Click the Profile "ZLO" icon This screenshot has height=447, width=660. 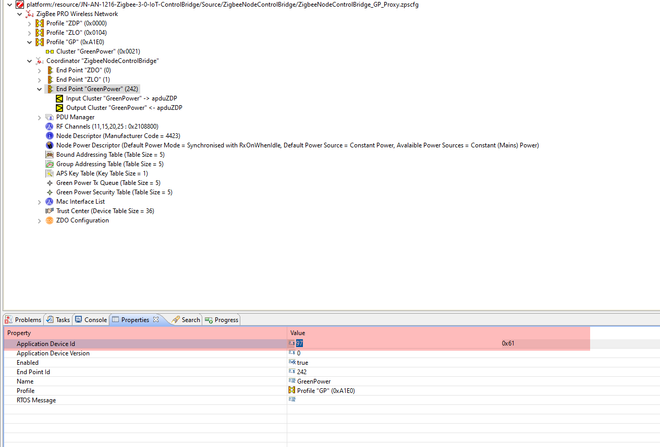40,32
